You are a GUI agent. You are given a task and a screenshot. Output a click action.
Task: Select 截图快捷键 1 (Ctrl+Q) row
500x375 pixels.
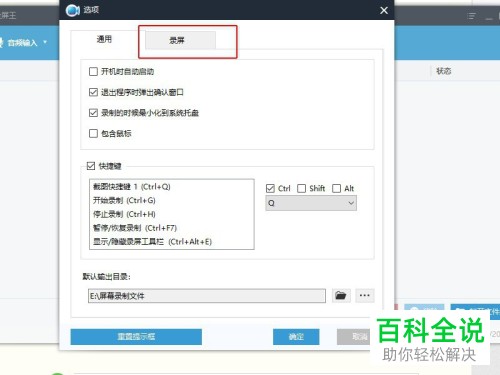[x=172, y=187]
